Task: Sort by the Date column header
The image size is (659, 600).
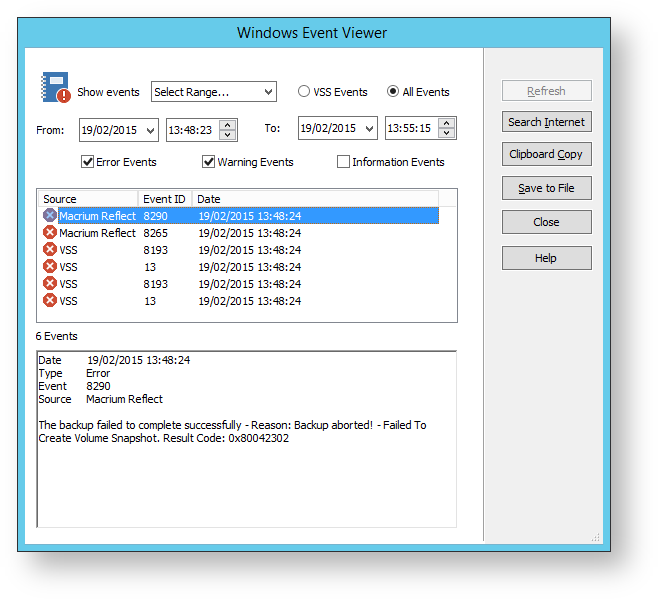Action: (x=315, y=199)
